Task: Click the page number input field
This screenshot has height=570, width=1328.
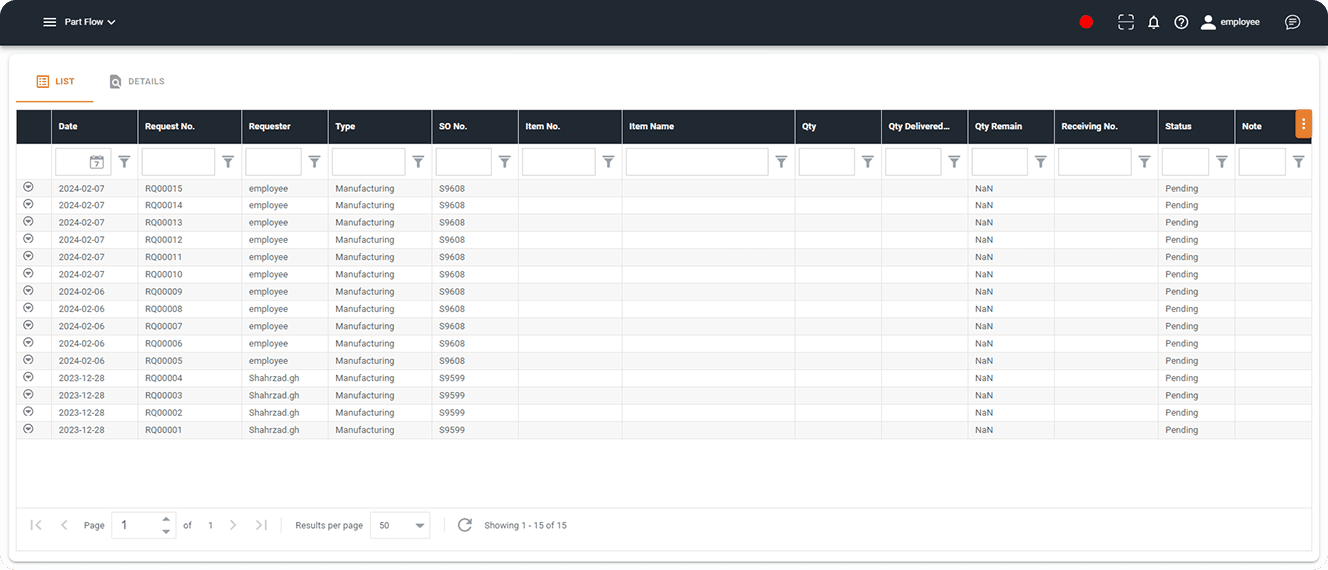Action: coord(135,525)
